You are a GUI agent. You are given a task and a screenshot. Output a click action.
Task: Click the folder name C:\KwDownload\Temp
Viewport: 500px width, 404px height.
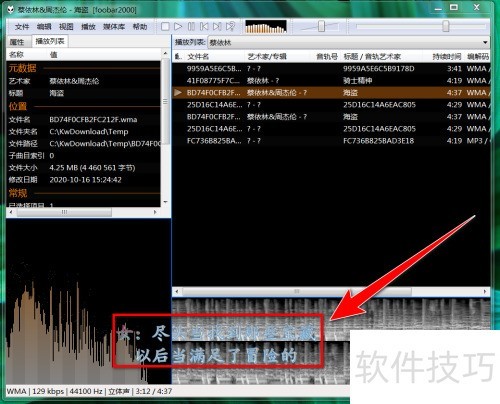(x=89, y=132)
